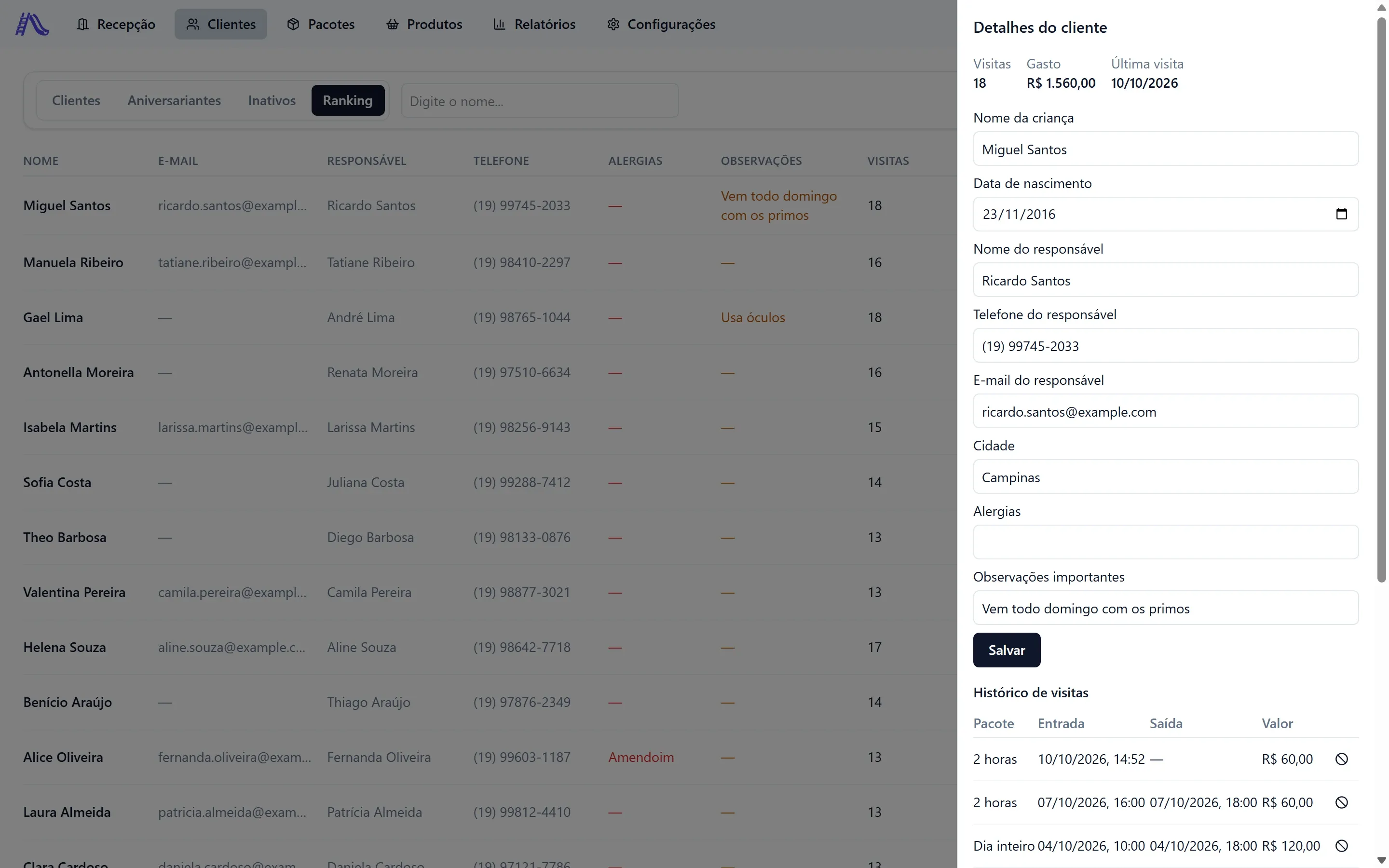Select the Gael Lima row
Screen dimensions: 1389x868
490,317
